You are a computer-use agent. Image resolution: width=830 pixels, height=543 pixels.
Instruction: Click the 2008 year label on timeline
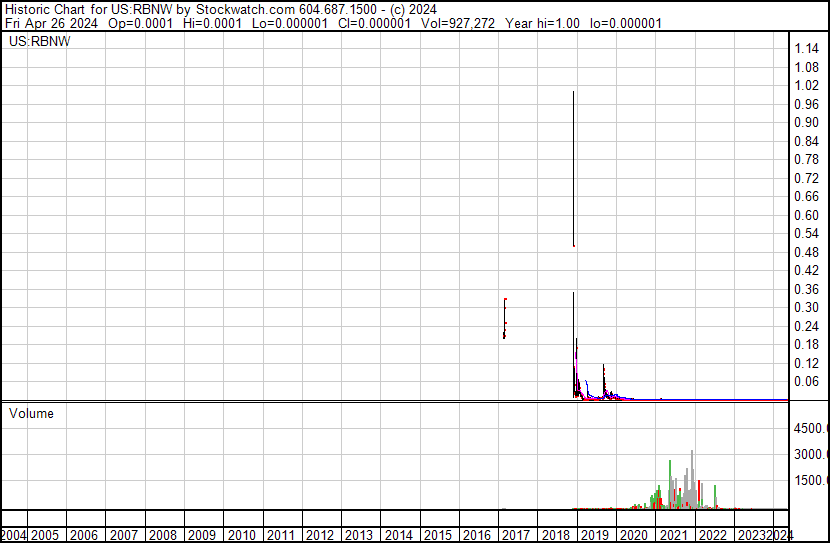163,535
